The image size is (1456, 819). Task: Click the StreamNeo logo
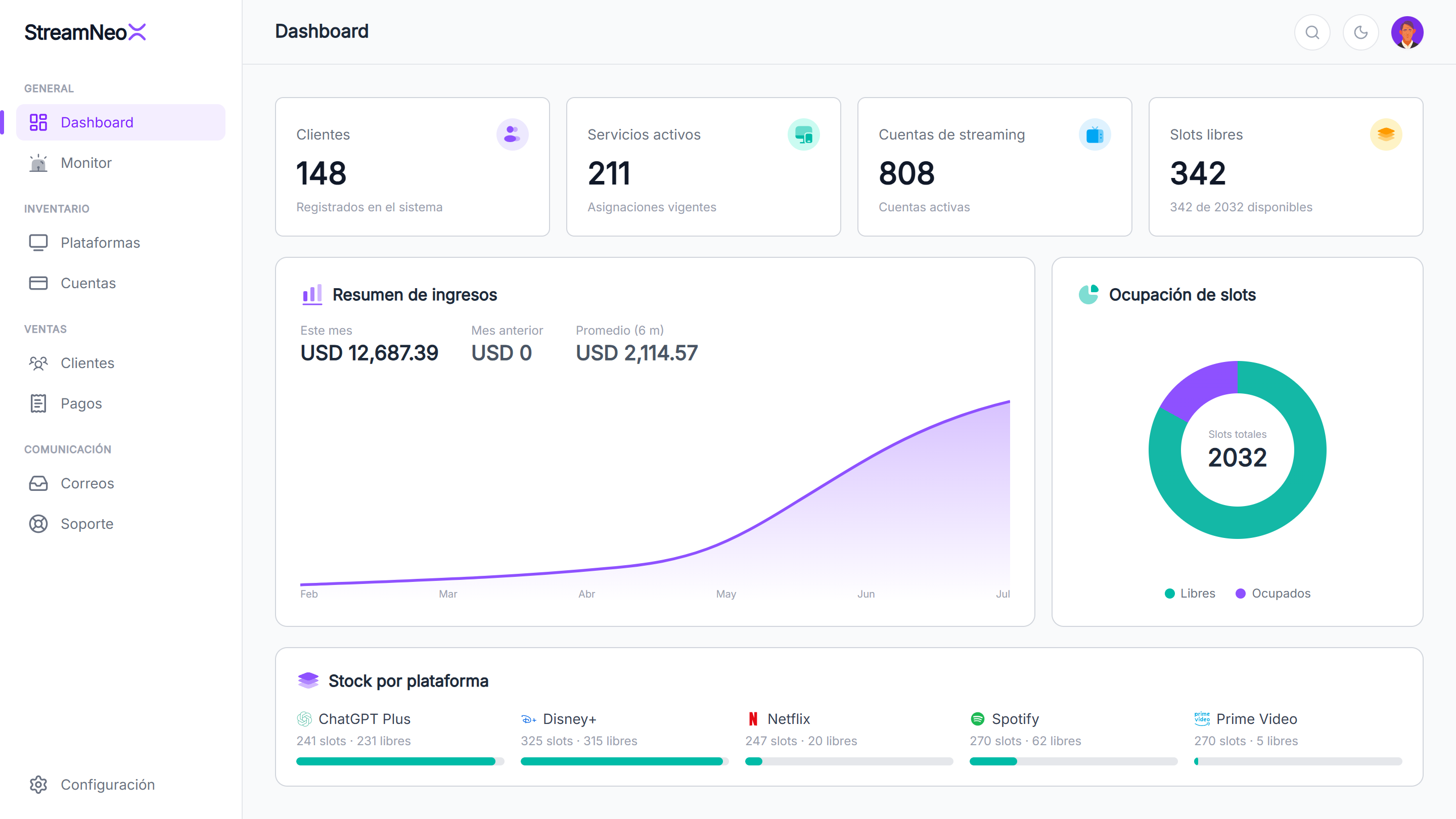85,32
